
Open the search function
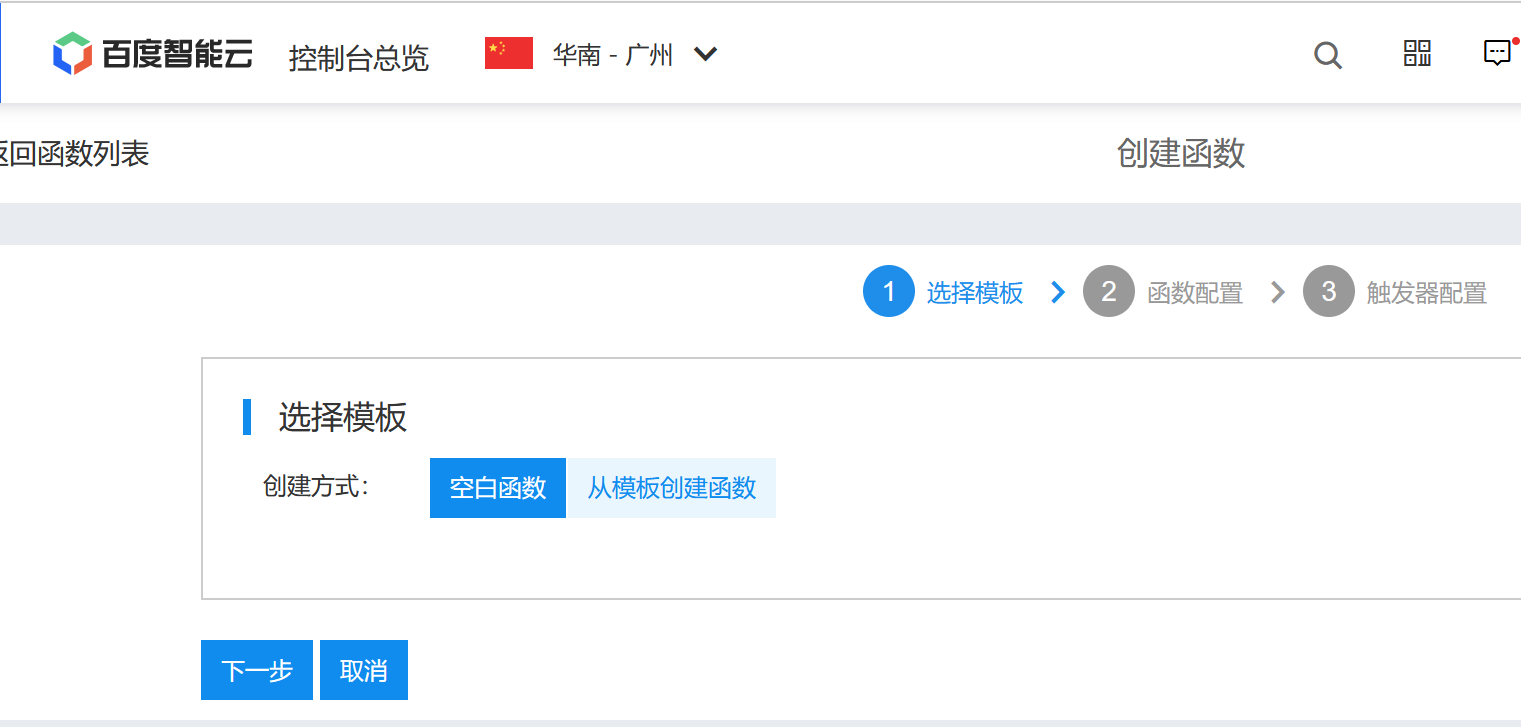pyautogui.click(x=1328, y=55)
